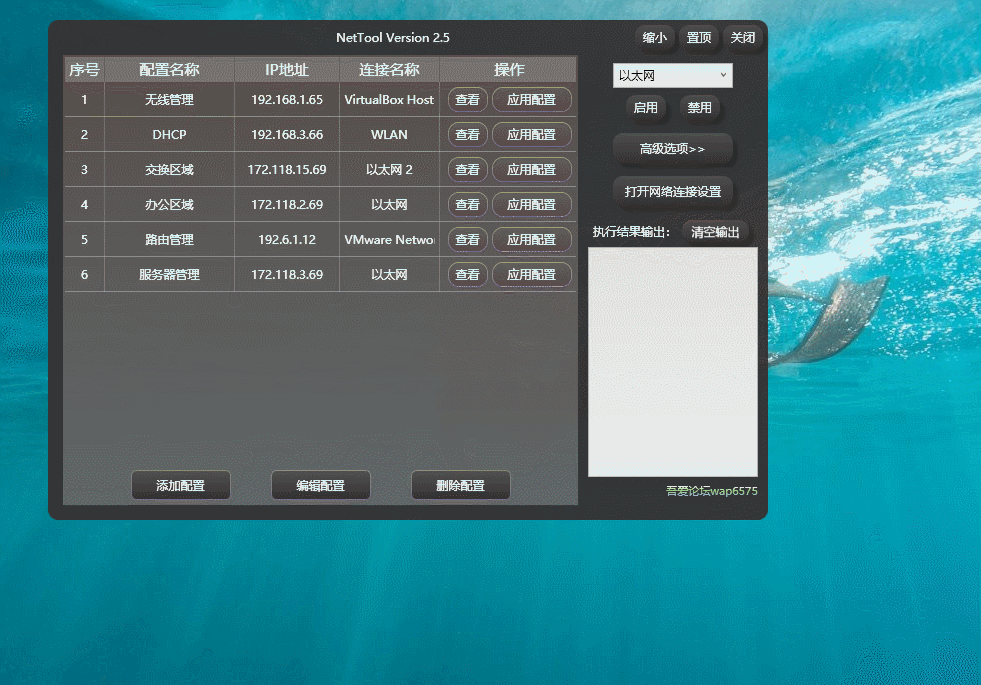This screenshot has width=981, height=685.
Task: Click the 连接名称 column header
Action: [x=389, y=69]
